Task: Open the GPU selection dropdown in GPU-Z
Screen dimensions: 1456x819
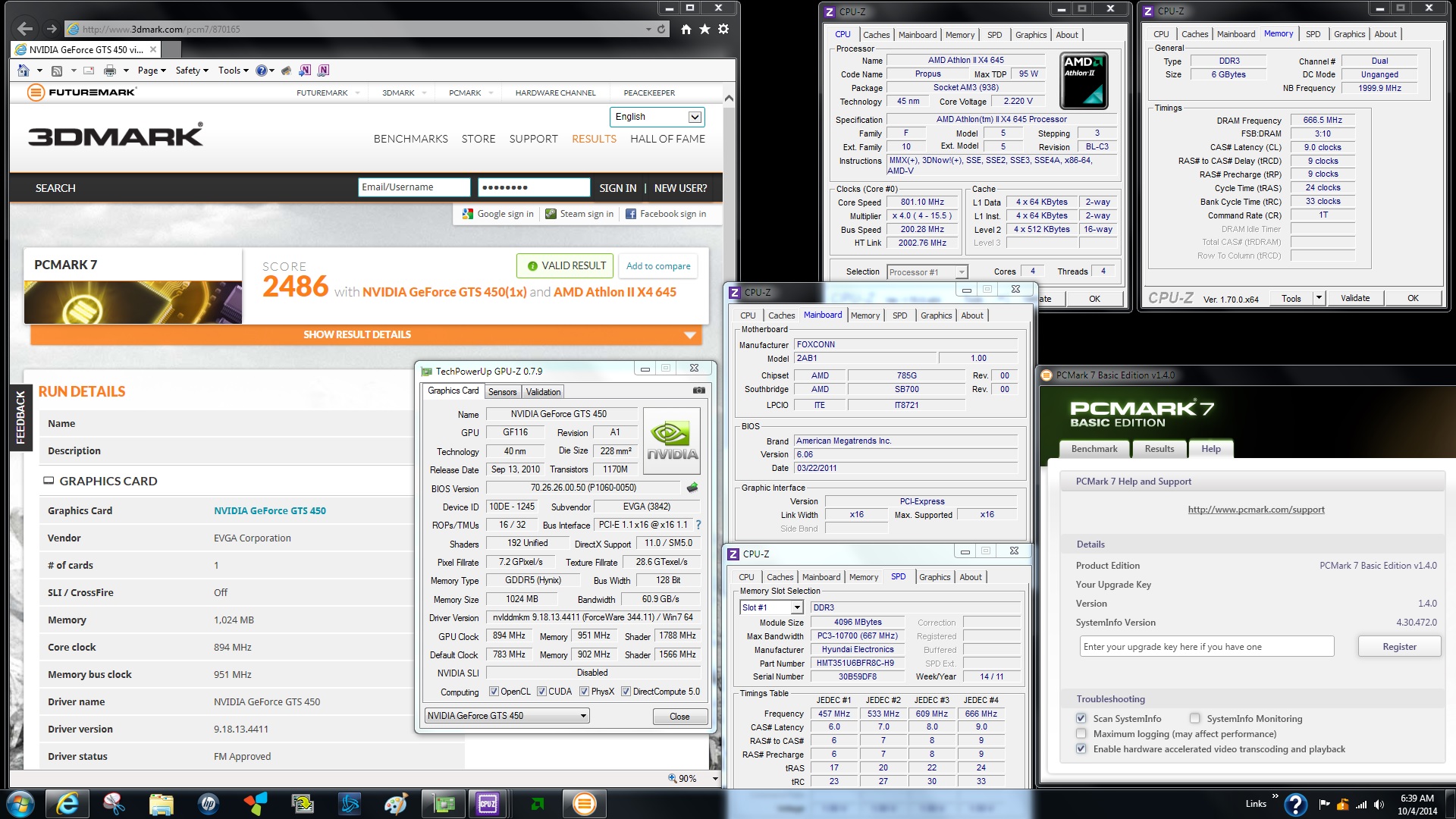Action: point(507,716)
